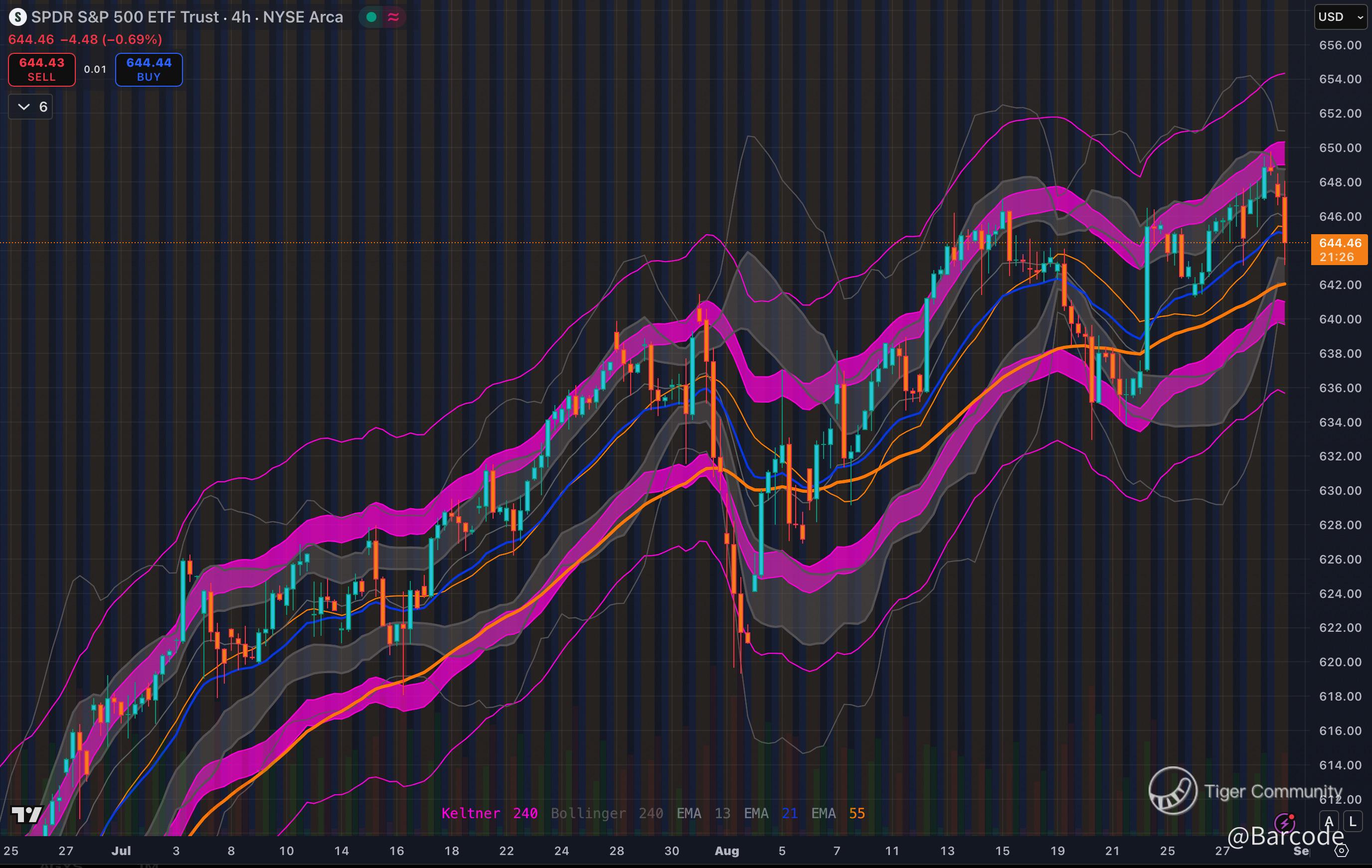Click the Aug label on time axis
The width and height of the screenshot is (1372, 868).
[726, 851]
